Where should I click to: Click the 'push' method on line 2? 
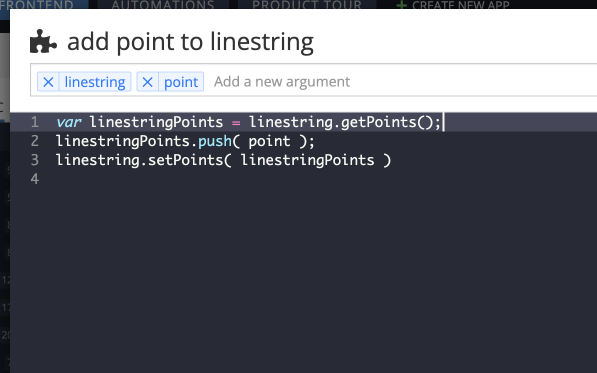click(x=215, y=141)
